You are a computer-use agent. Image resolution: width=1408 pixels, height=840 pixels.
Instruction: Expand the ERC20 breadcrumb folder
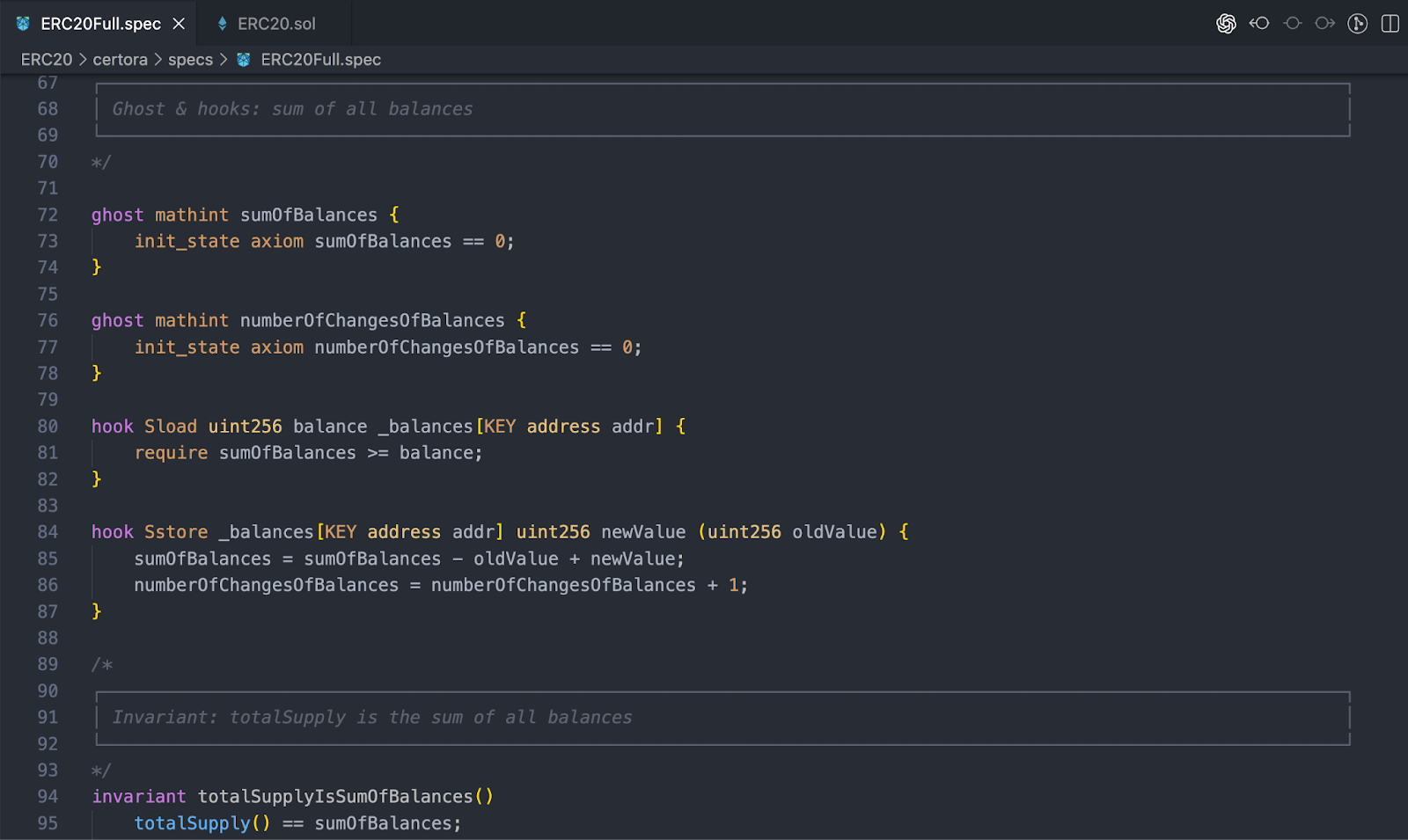(x=47, y=60)
